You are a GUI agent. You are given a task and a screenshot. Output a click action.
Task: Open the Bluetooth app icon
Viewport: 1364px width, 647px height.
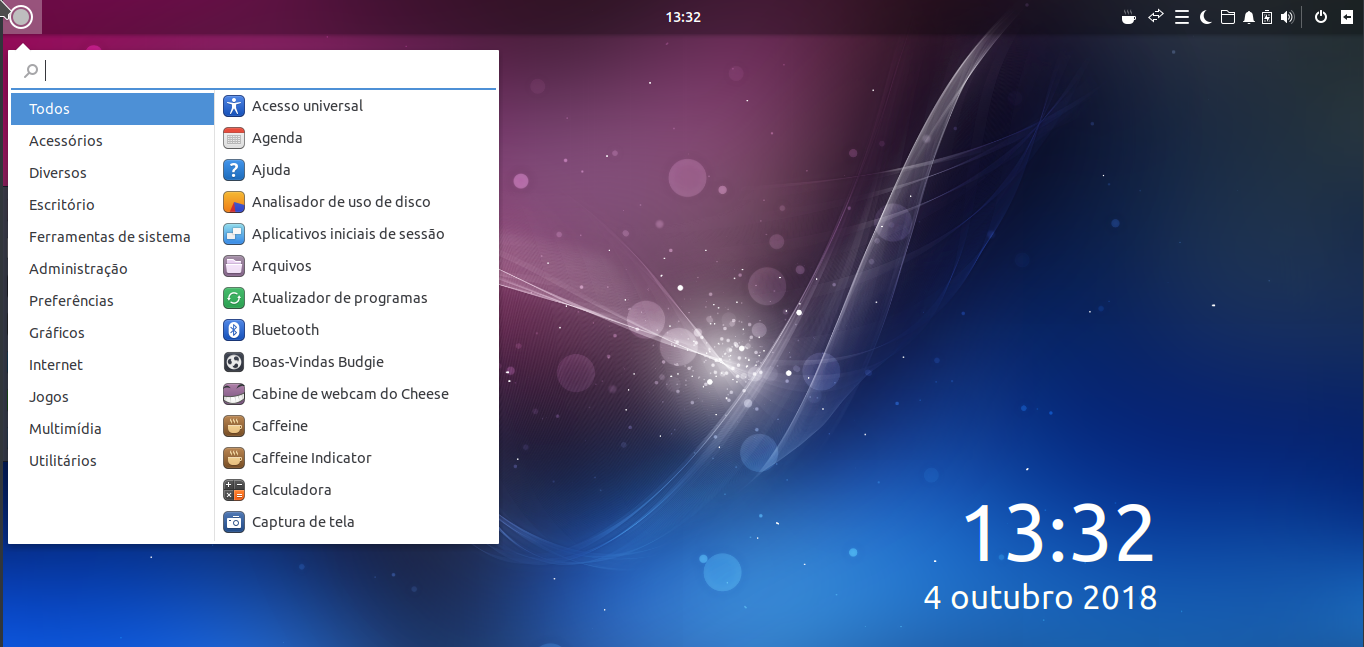(234, 330)
